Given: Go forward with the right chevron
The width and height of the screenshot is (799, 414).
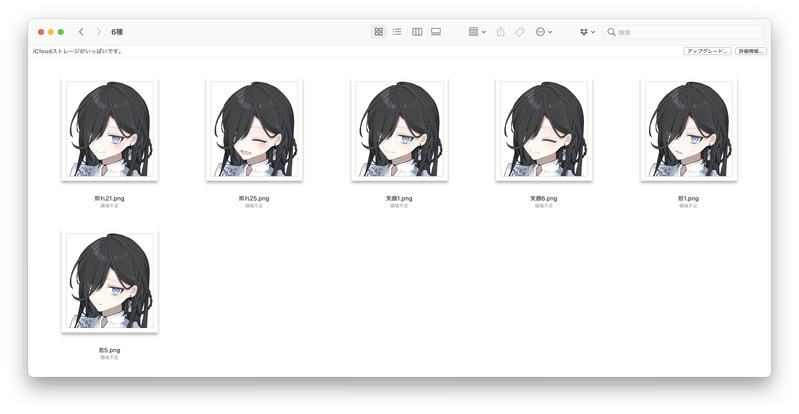Looking at the screenshot, I should click(99, 32).
